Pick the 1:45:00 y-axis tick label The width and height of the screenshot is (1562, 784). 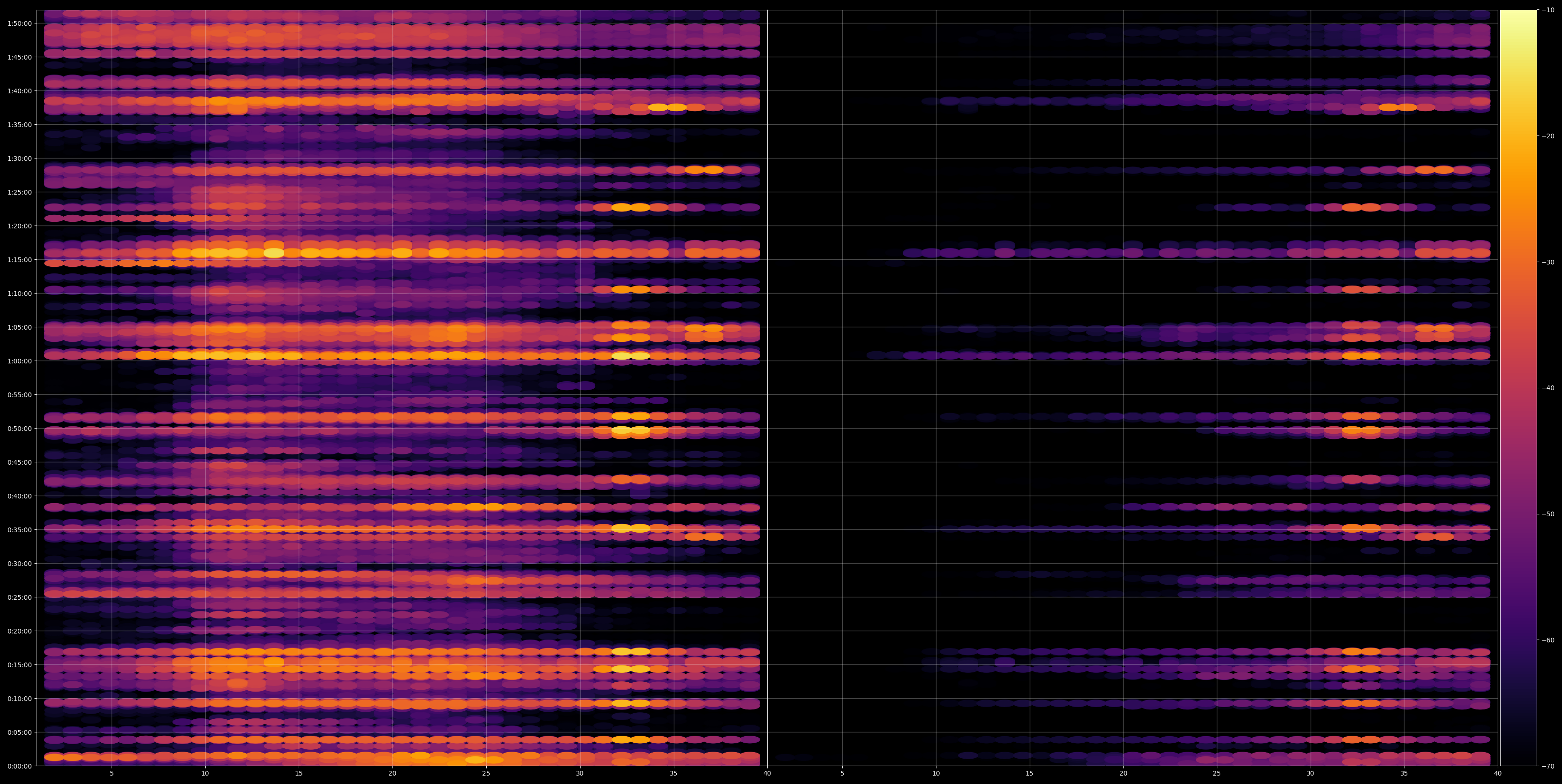click(19, 57)
